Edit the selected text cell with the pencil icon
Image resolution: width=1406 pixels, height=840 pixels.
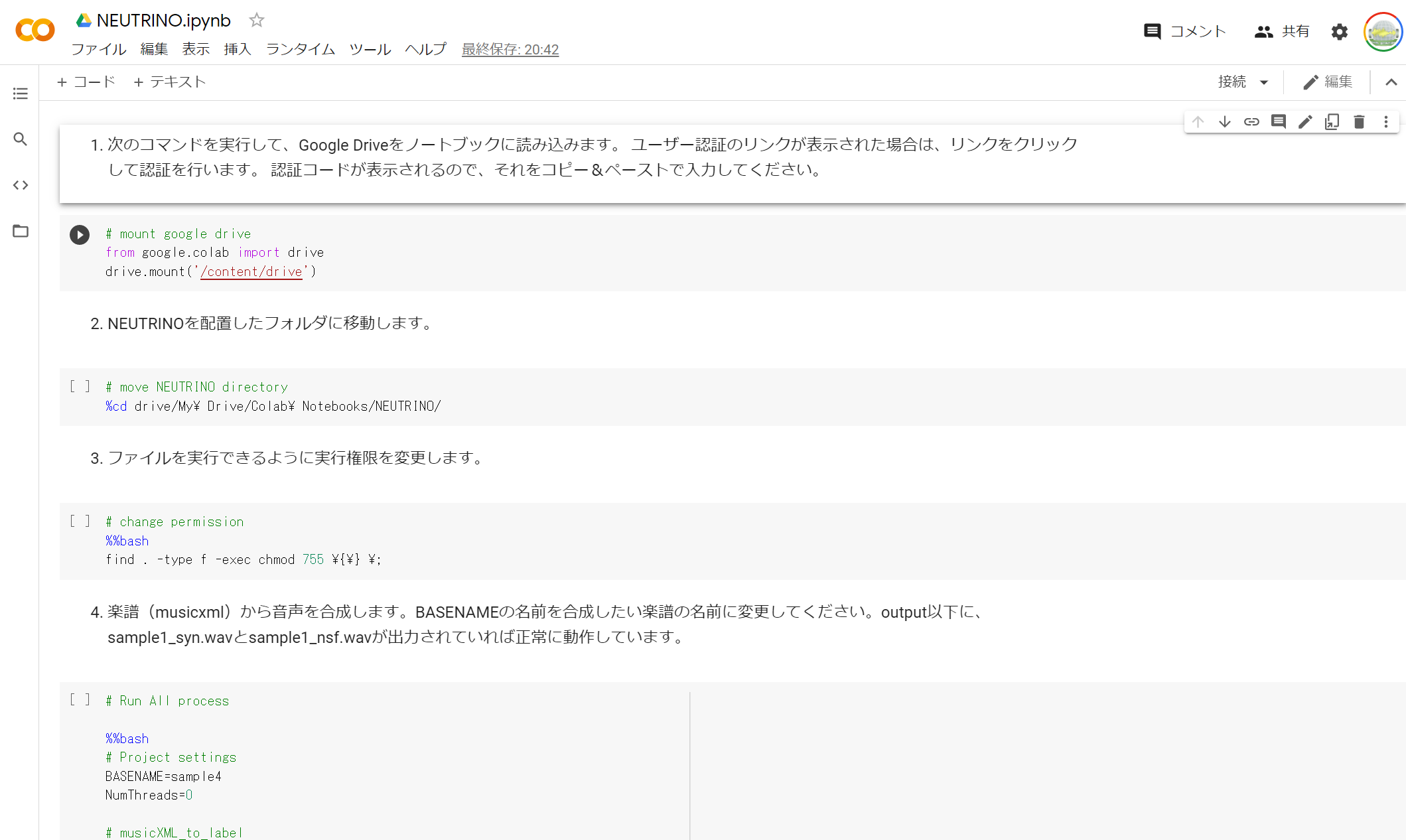[1305, 122]
